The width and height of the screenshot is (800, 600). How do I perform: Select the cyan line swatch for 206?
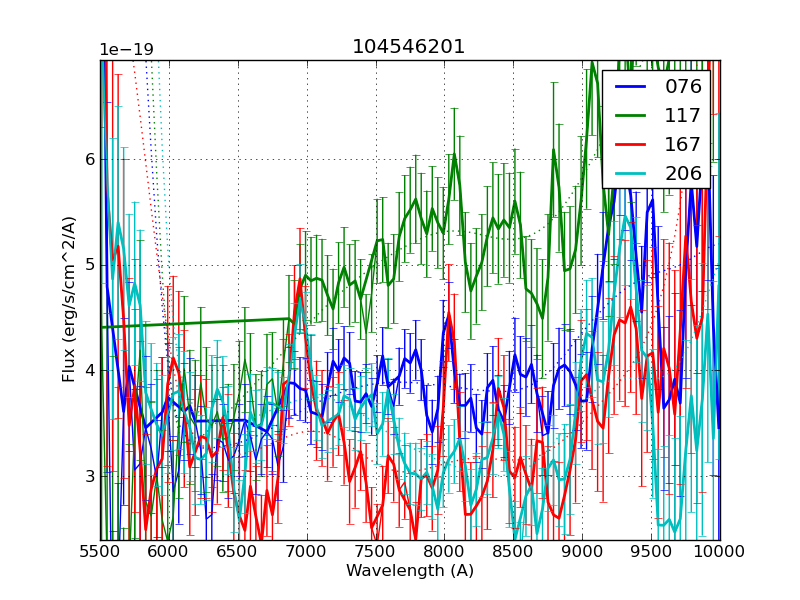tap(632, 173)
